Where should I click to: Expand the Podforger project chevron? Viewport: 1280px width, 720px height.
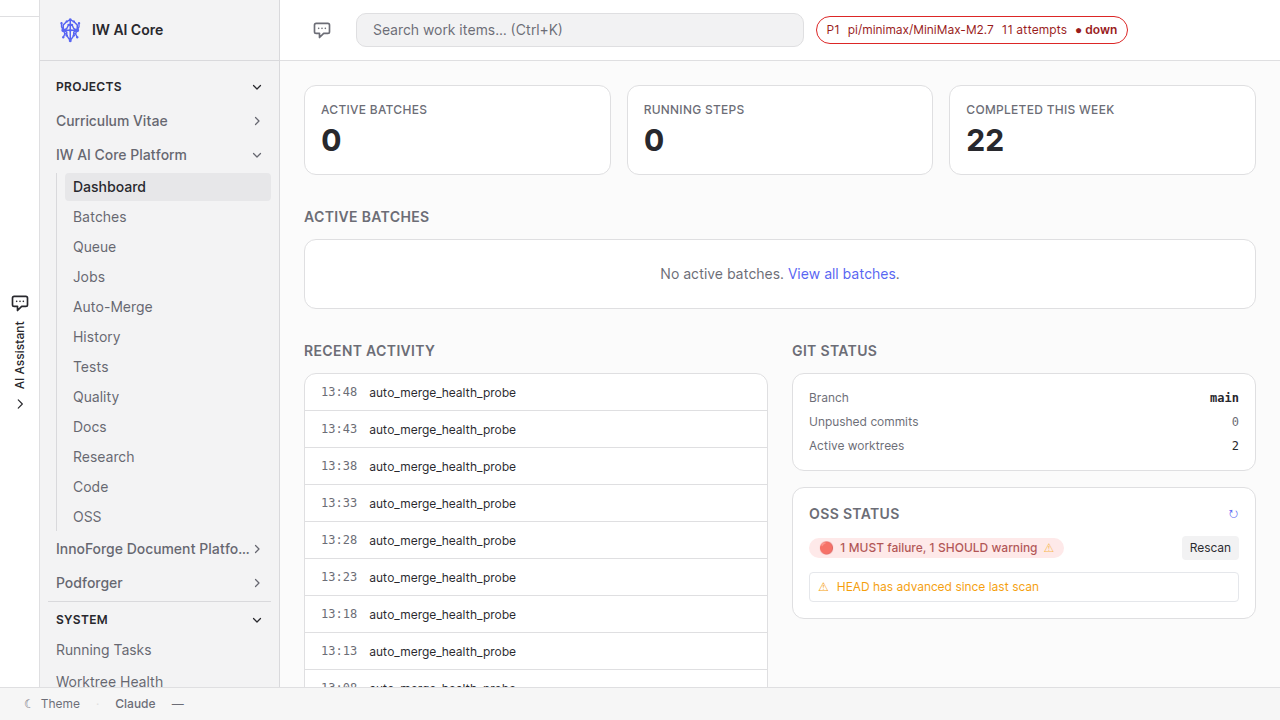[257, 583]
